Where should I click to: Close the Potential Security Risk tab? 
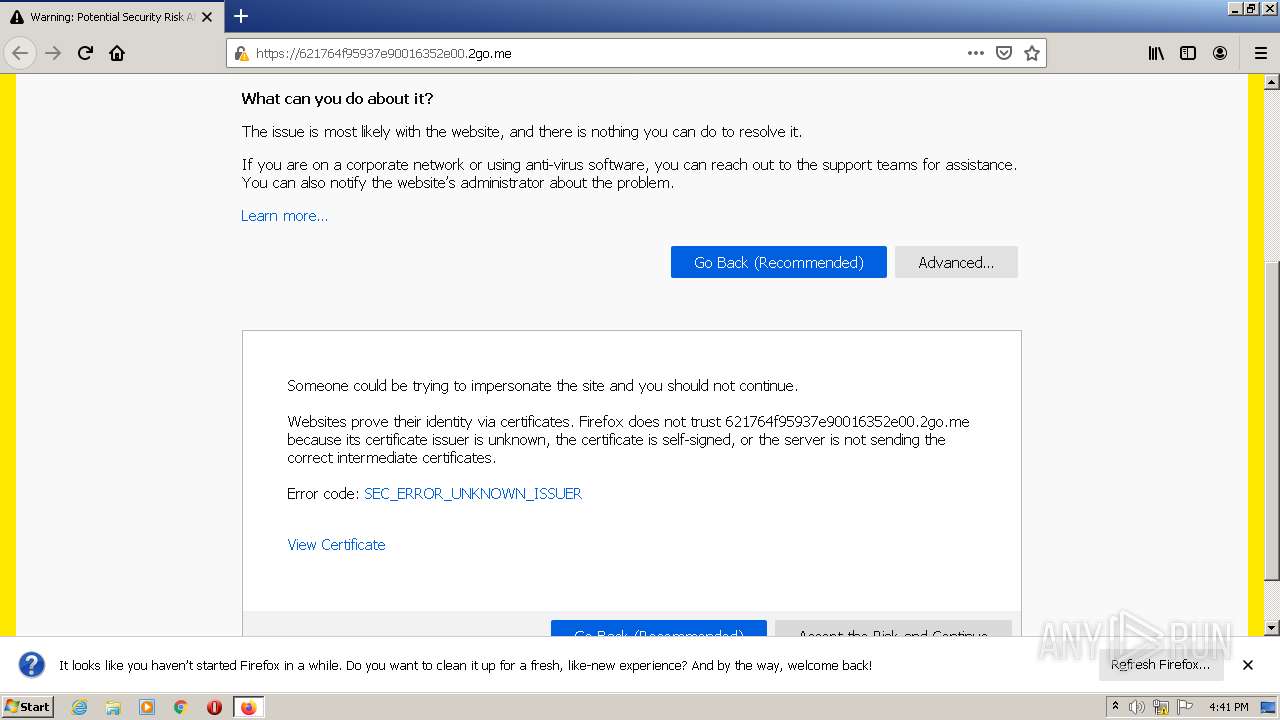pyautogui.click(x=207, y=17)
